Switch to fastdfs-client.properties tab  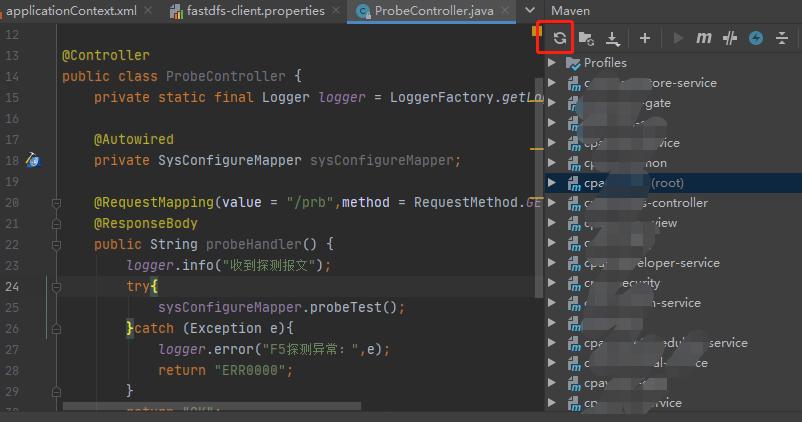254,11
